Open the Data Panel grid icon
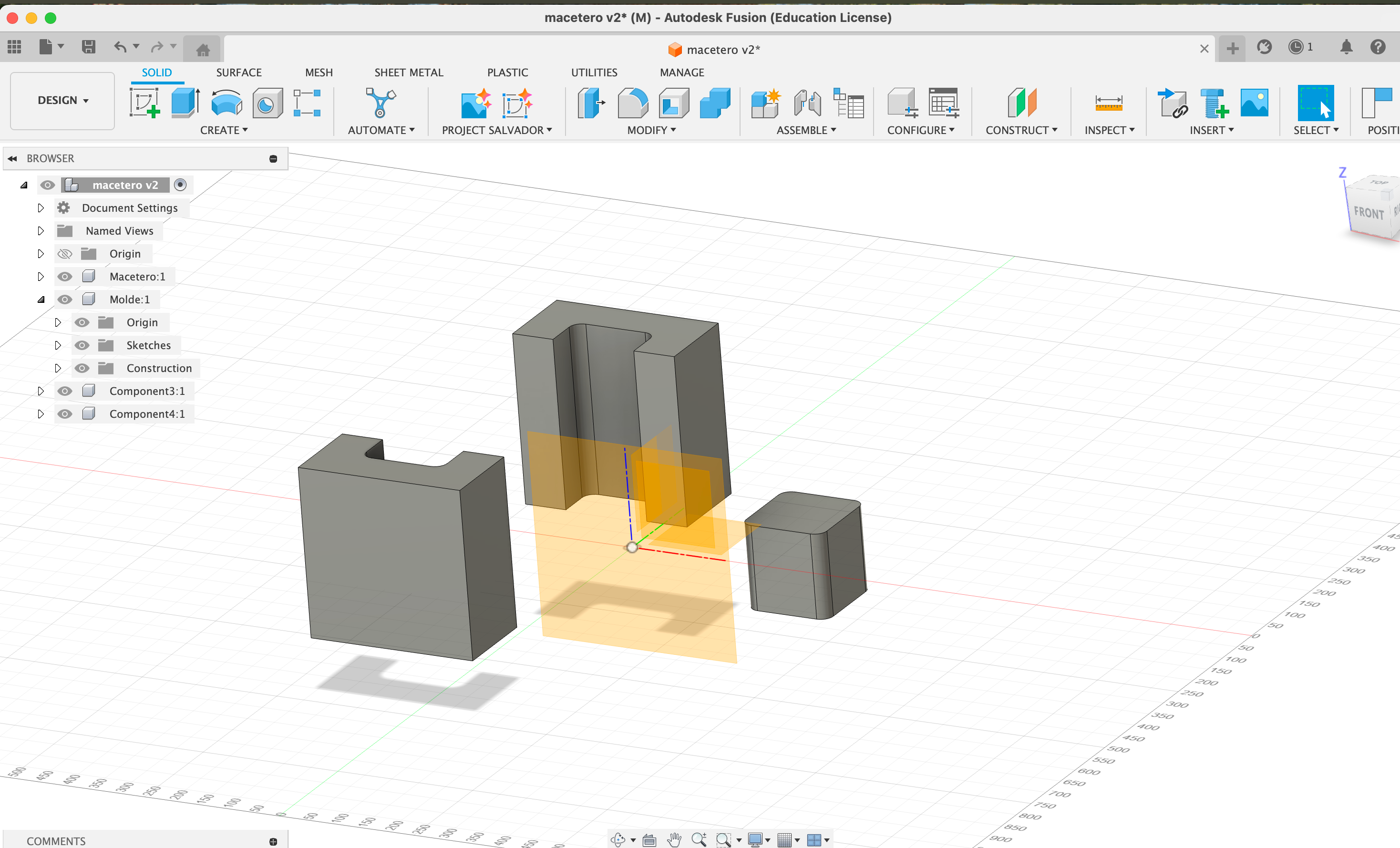Image resolution: width=1400 pixels, height=848 pixels. 14,47
